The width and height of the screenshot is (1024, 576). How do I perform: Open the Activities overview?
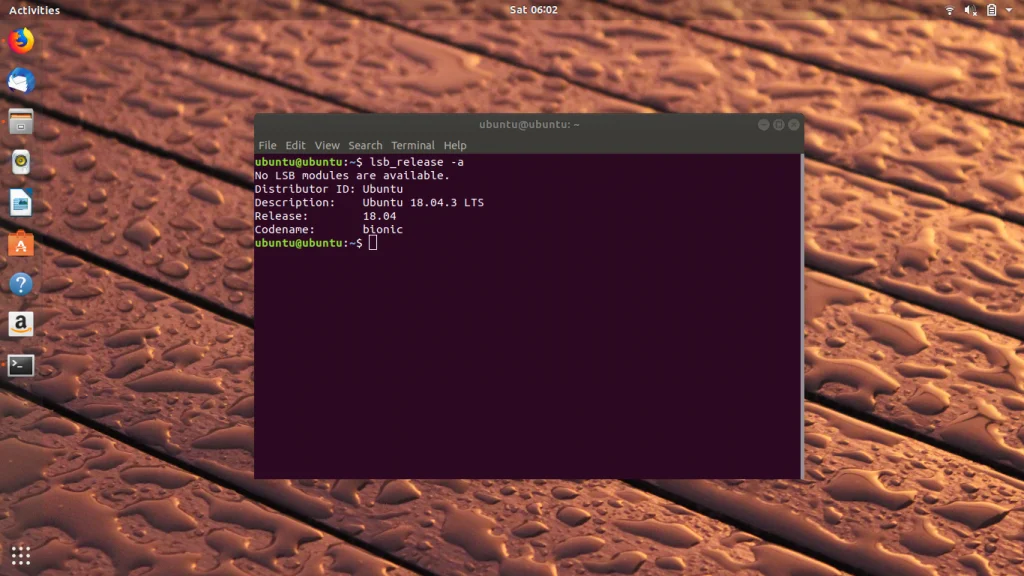(34, 10)
